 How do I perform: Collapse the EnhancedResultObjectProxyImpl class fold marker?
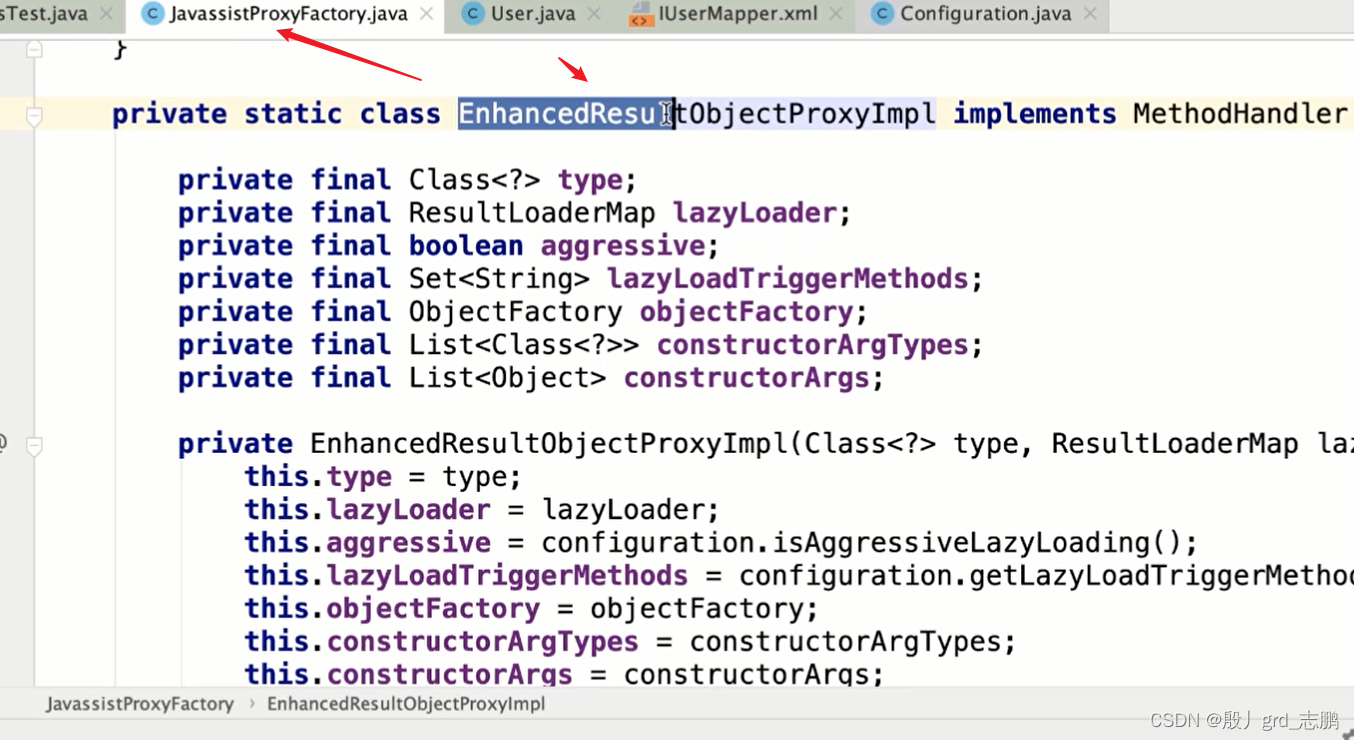click(34, 116)
